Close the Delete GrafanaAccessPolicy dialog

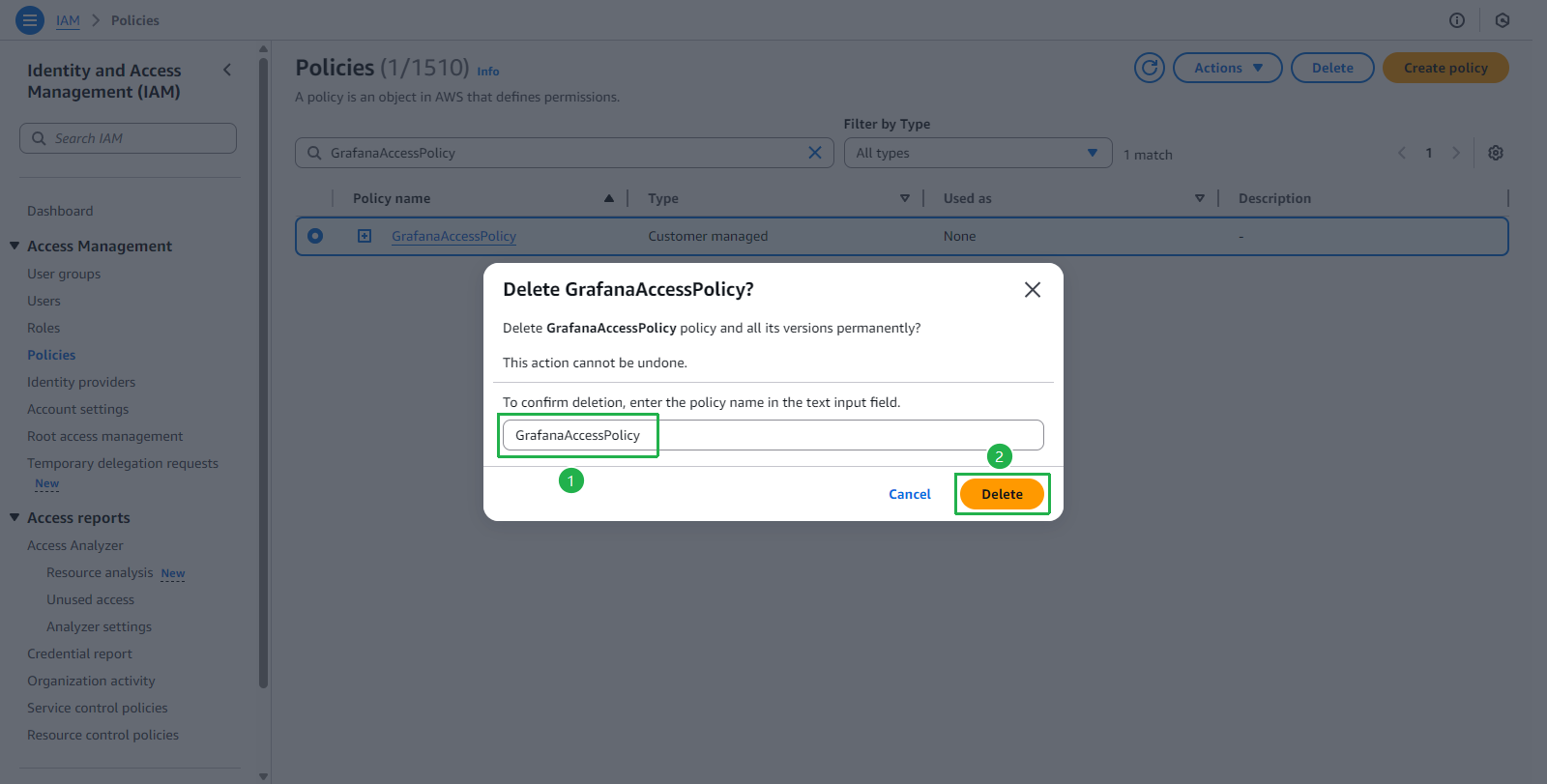1033,290
